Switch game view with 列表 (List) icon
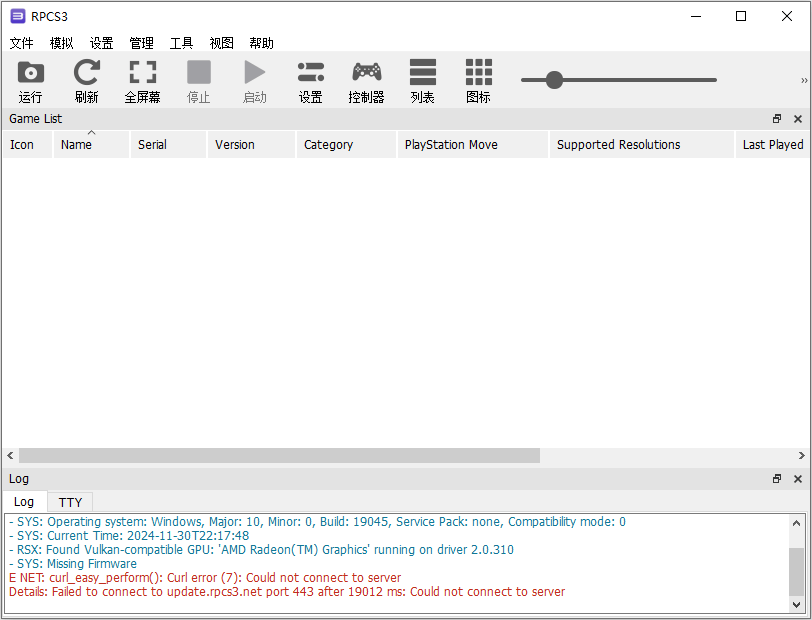This screenshot has height=620, width=812. (x=422, y=80)
